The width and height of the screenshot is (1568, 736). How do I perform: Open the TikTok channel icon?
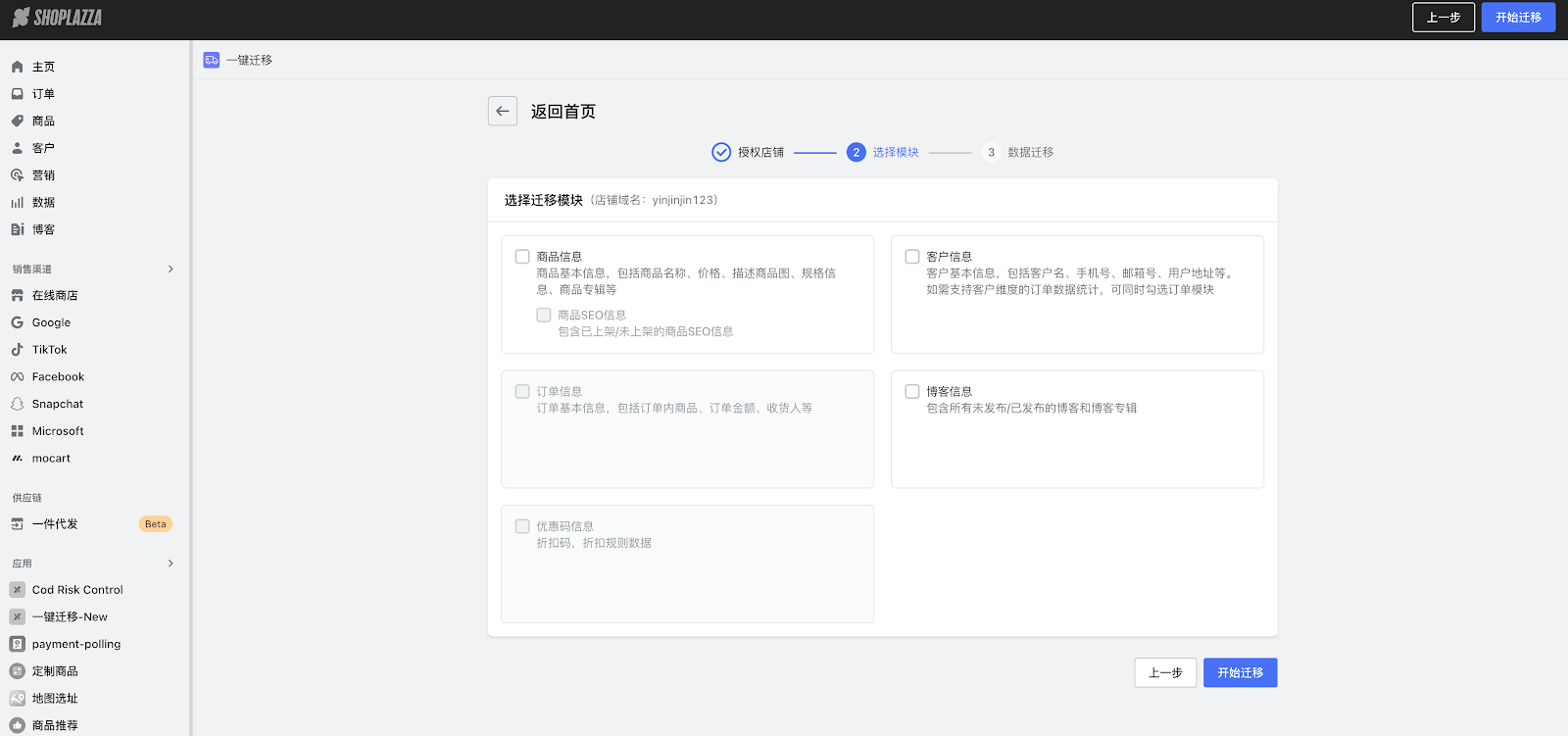click(x=17, y=350)
